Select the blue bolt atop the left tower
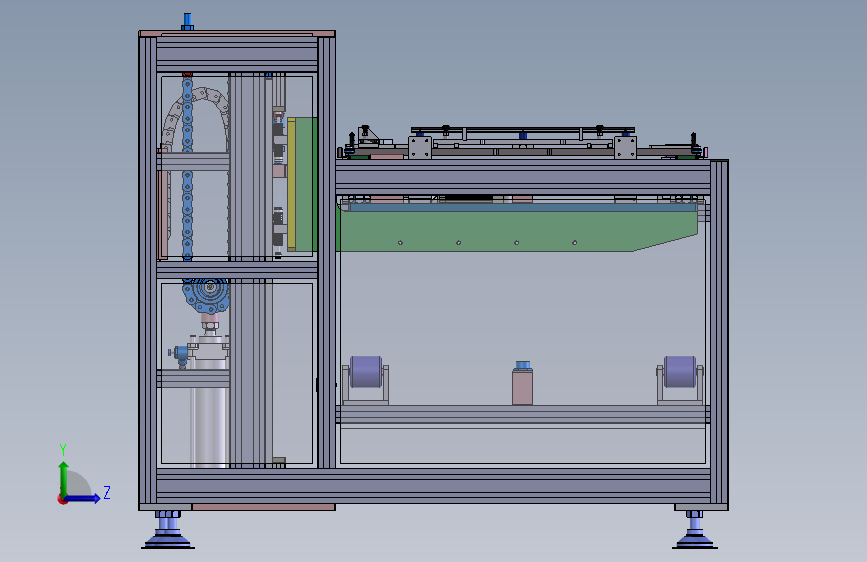 tap(187, 22)
